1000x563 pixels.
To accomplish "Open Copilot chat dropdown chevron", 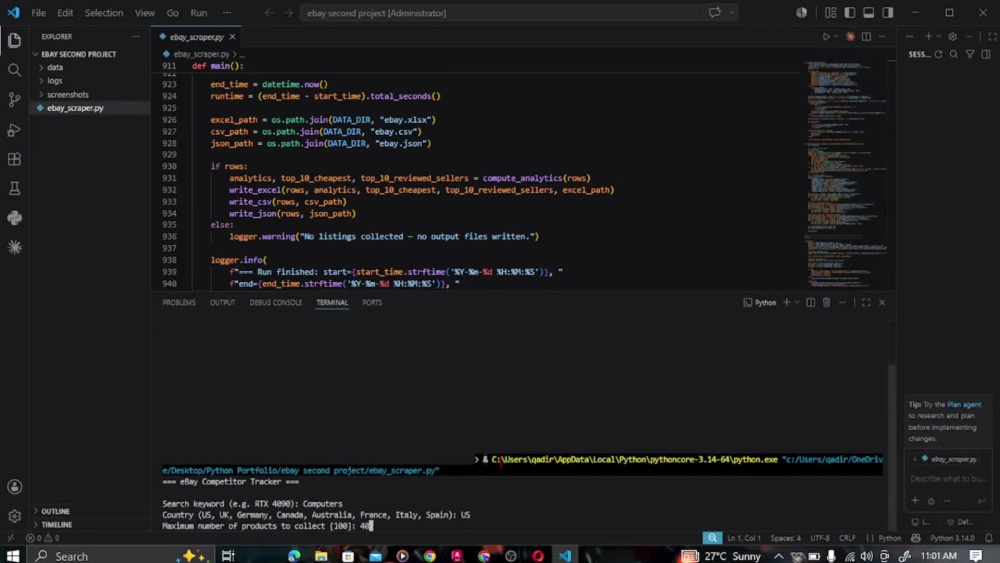I will [x=731, y=13].
